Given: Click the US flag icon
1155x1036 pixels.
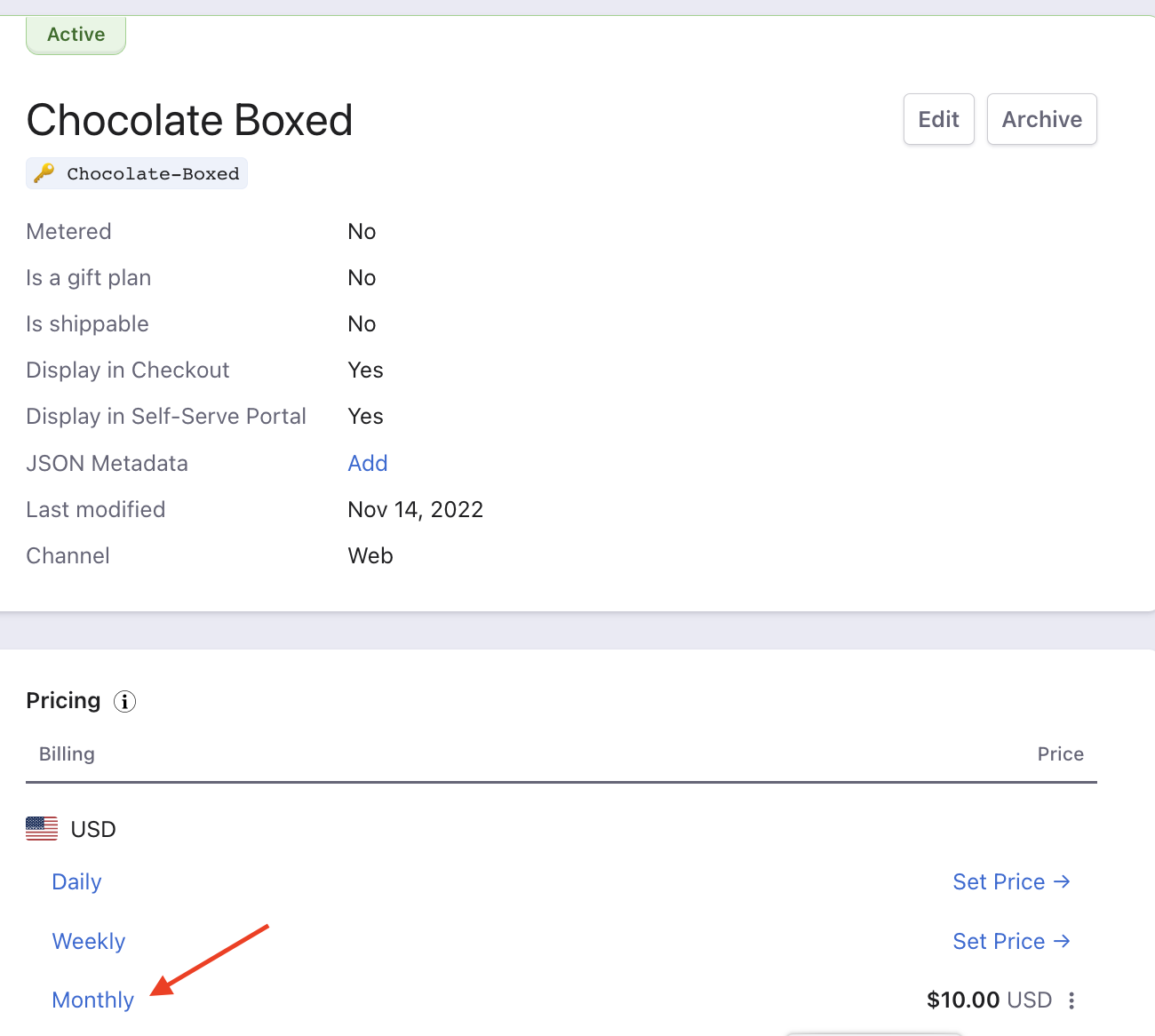Looking at the screenshot, I should coord(42,829).
